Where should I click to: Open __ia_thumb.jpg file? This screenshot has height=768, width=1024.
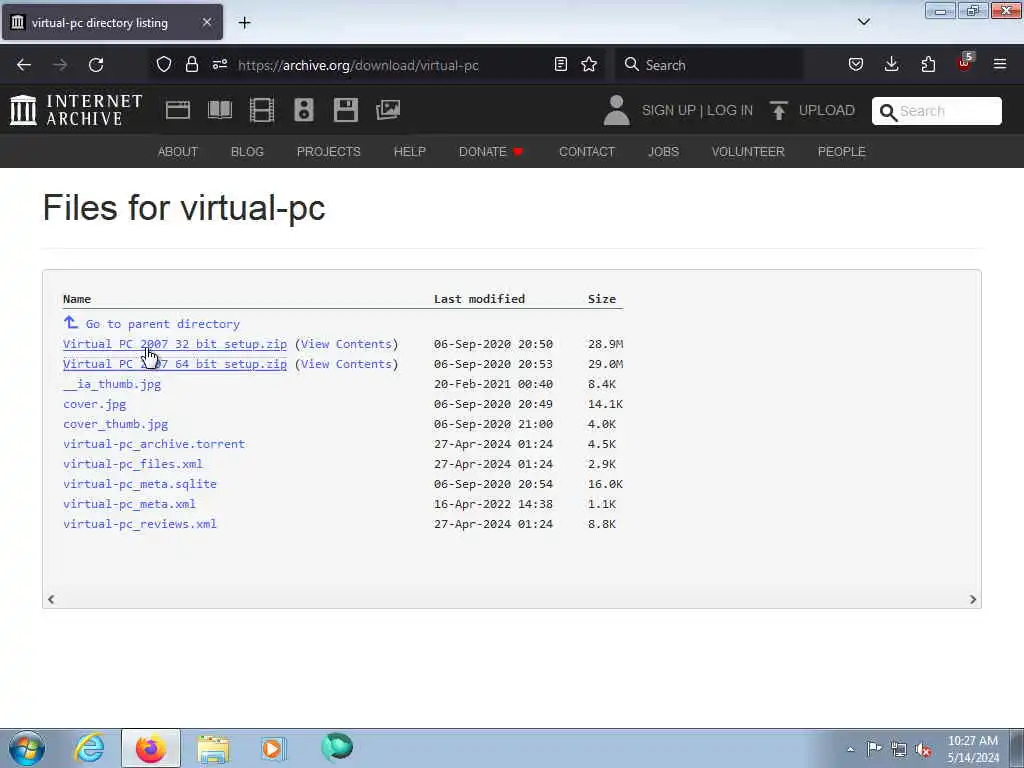112,384
